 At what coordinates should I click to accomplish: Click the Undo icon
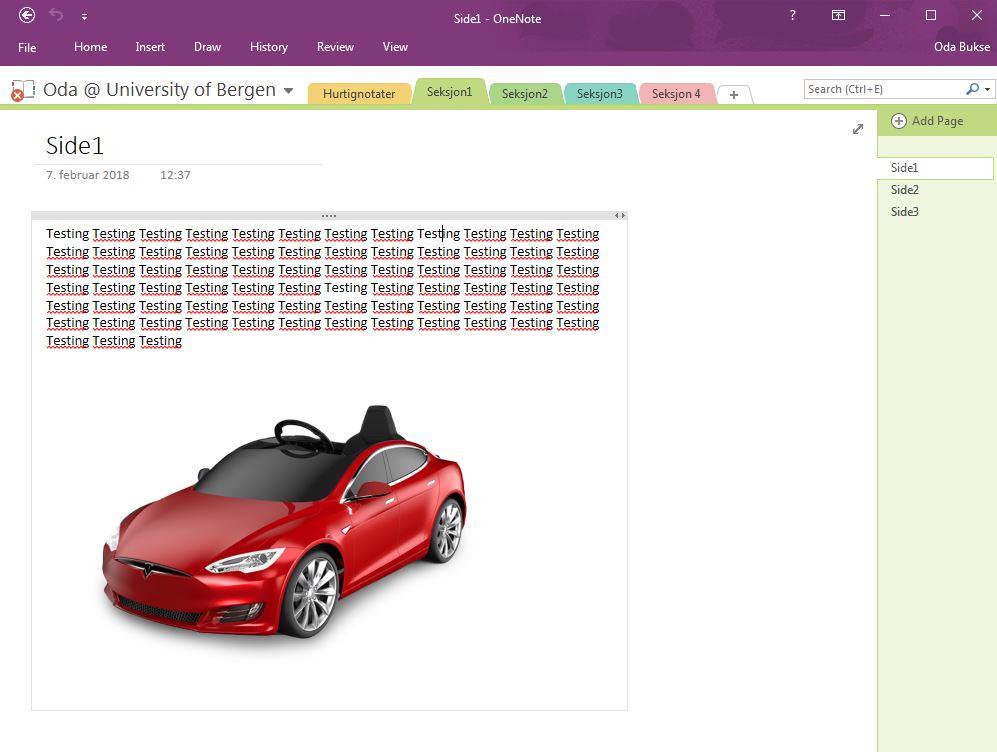56,15
